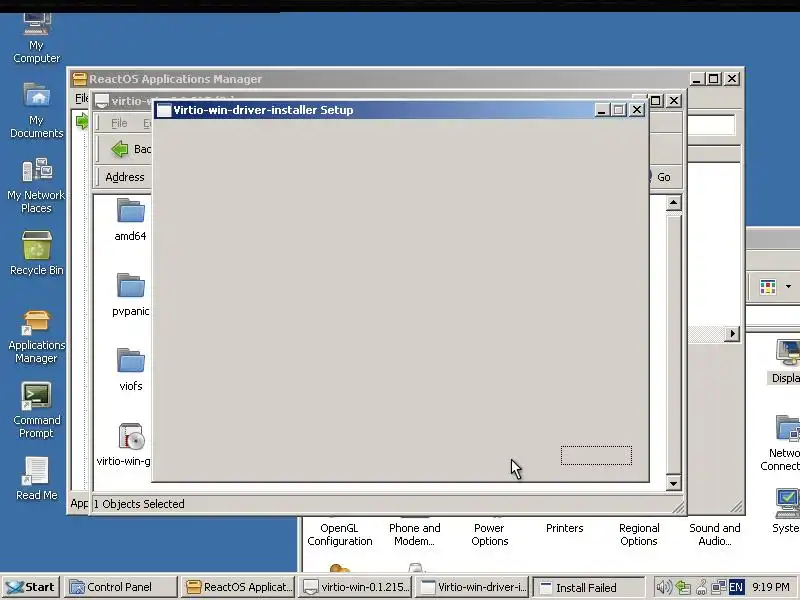Viewport: 800px width, 600px height.
Task: Select Printers in Control Panel
Action: point(564,528)
